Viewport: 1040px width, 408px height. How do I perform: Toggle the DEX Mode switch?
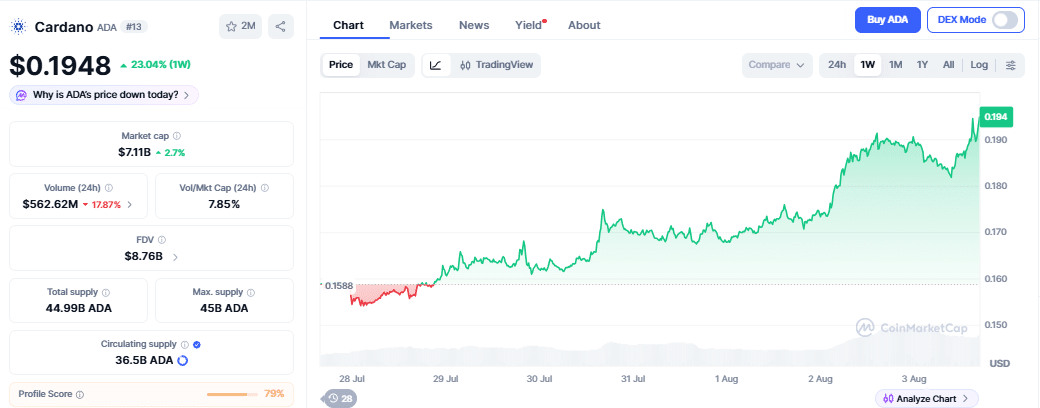(x=1004, y=20)
